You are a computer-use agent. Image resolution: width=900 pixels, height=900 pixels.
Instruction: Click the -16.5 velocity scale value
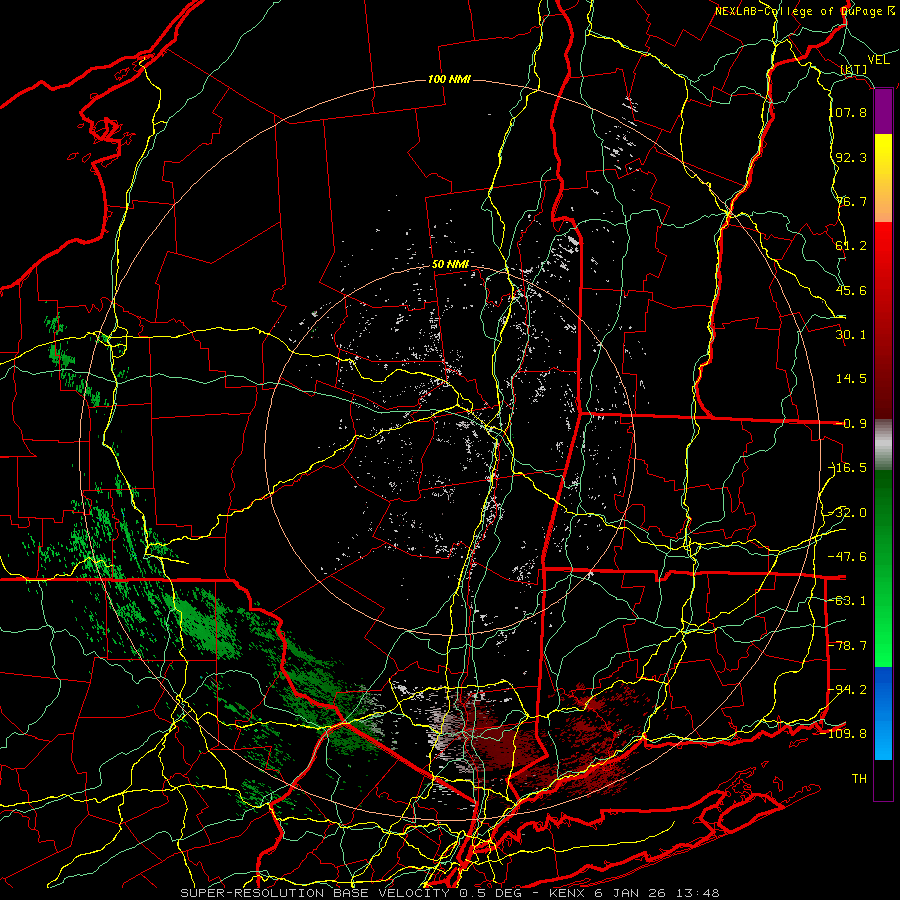(848, 468)
